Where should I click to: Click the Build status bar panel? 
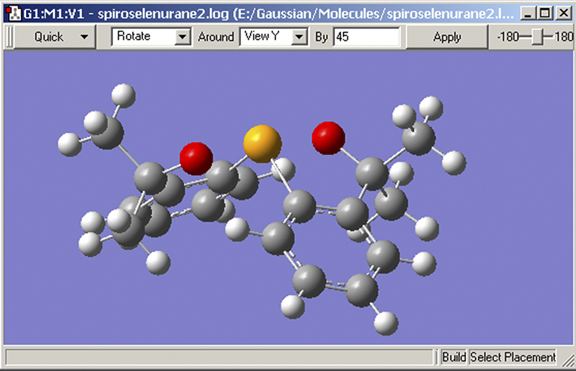pos(454,357)
